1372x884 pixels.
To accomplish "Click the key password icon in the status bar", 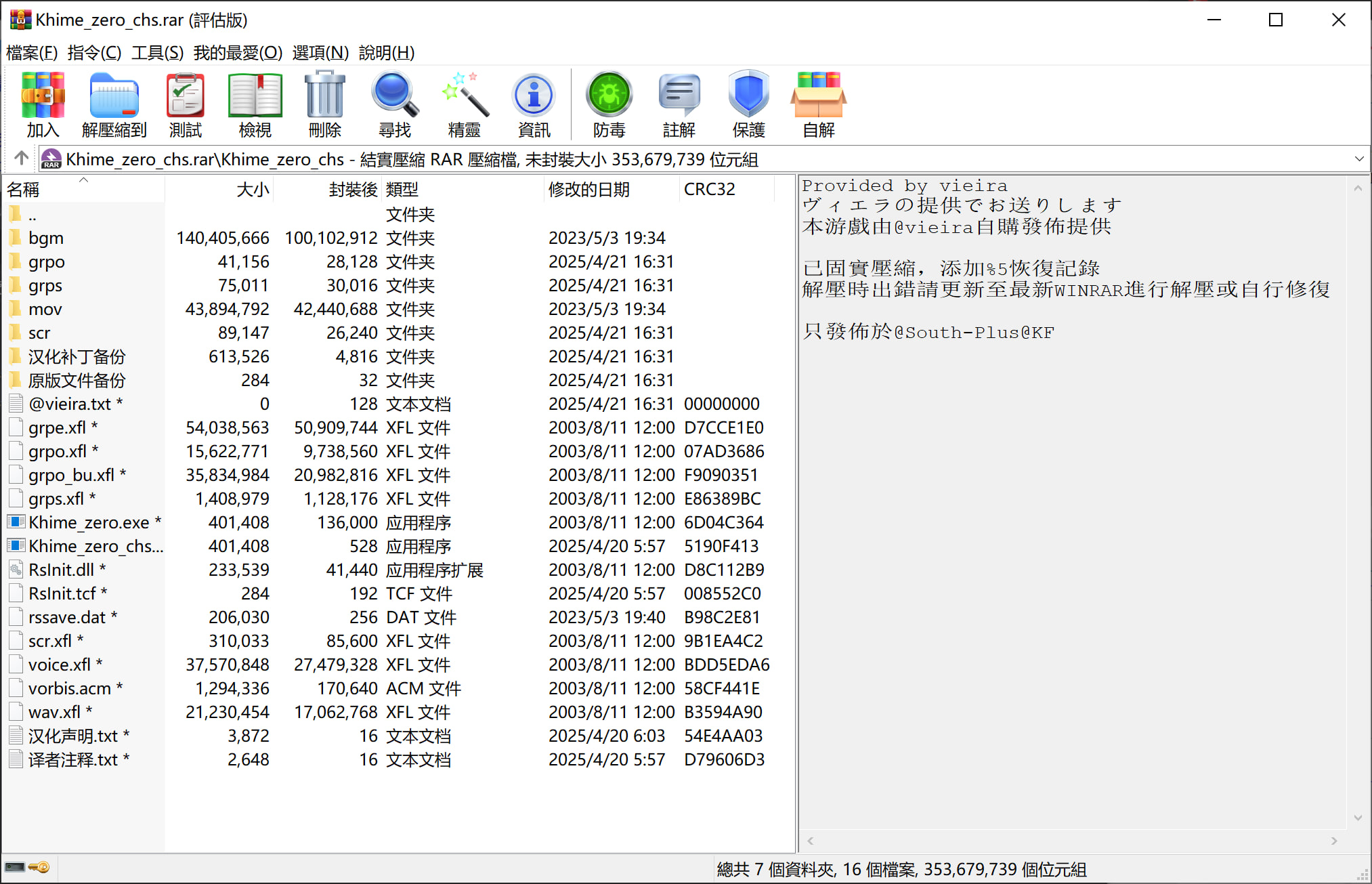I will 40,867.
